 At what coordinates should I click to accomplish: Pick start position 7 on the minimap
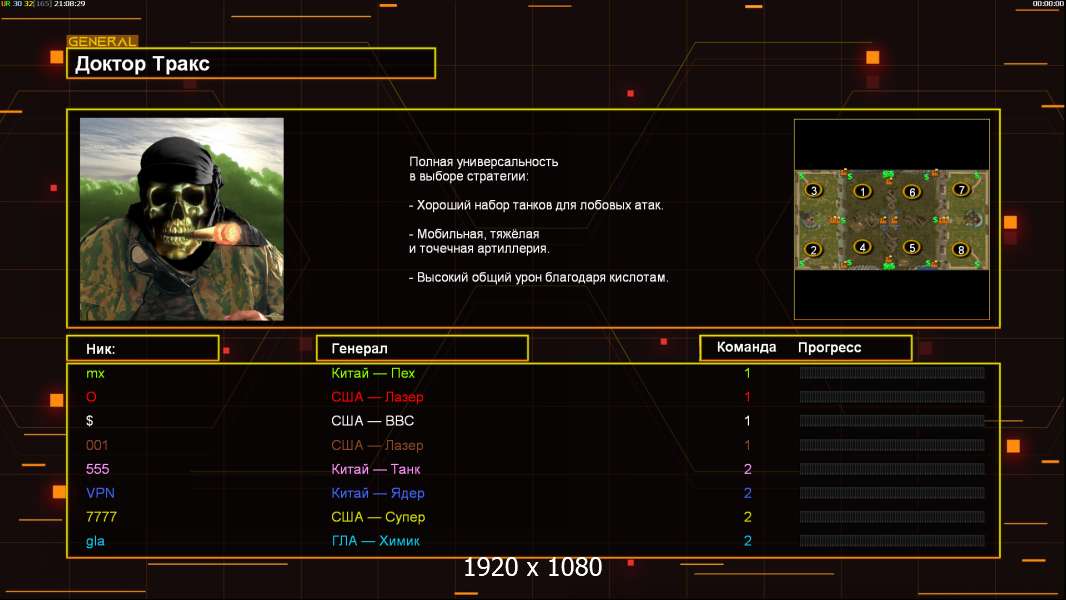pyautogui.click(x=961, y=190)
